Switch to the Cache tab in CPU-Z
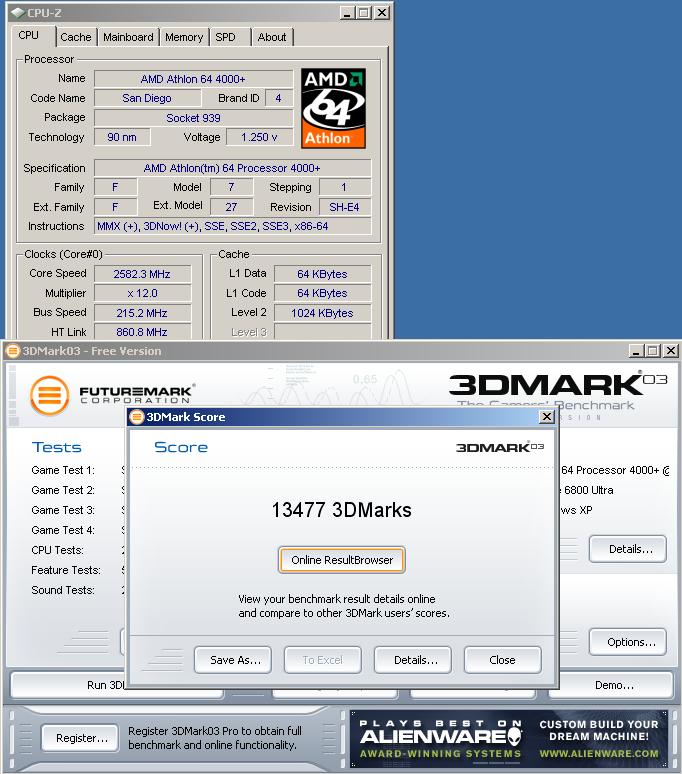Viewport: 682px width, 774px height. [x=76, y=37]
